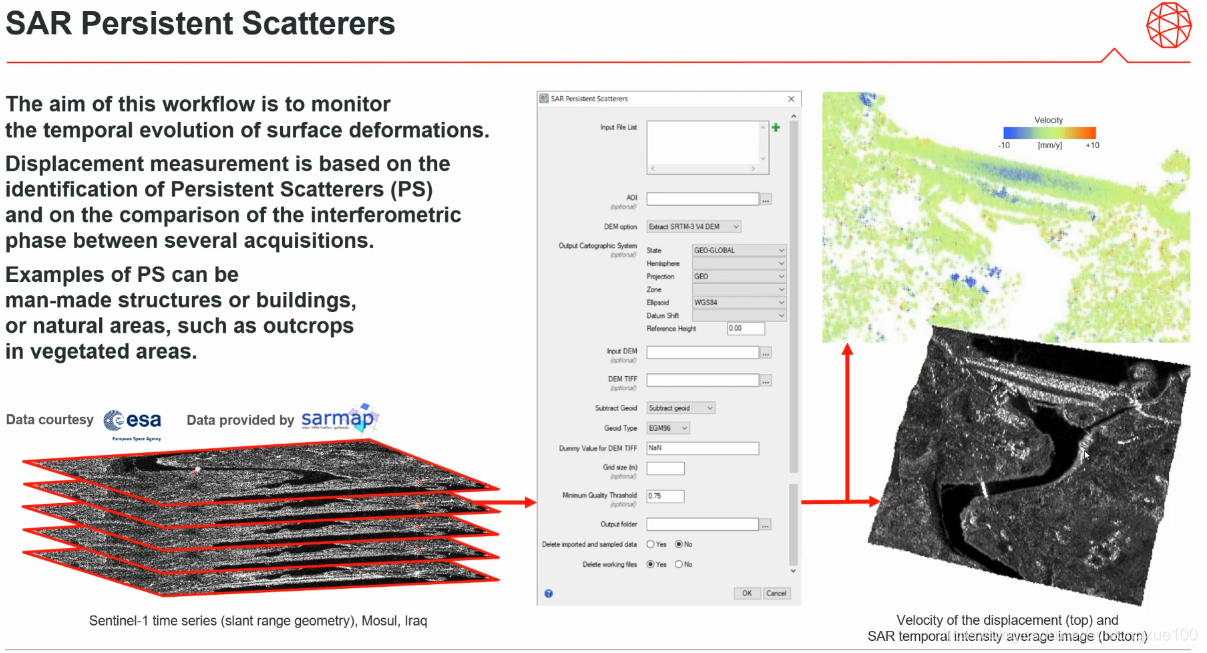Viewport: 1207px width, 653px height.
Task: Open the Geoid Type dropdown showing EGM96
Action: click(x=668, y=428)
